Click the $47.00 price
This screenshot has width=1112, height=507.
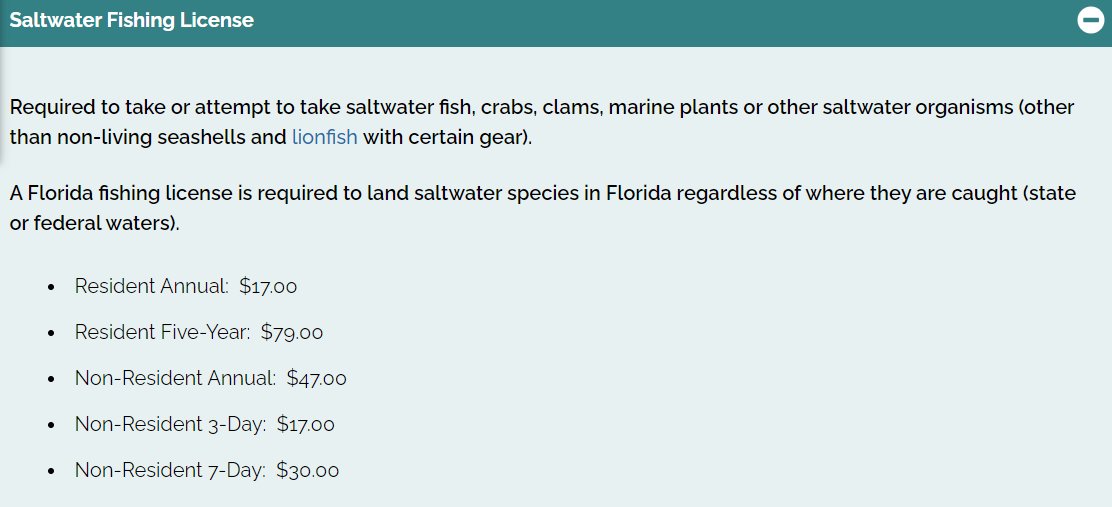tap(316, 378)
